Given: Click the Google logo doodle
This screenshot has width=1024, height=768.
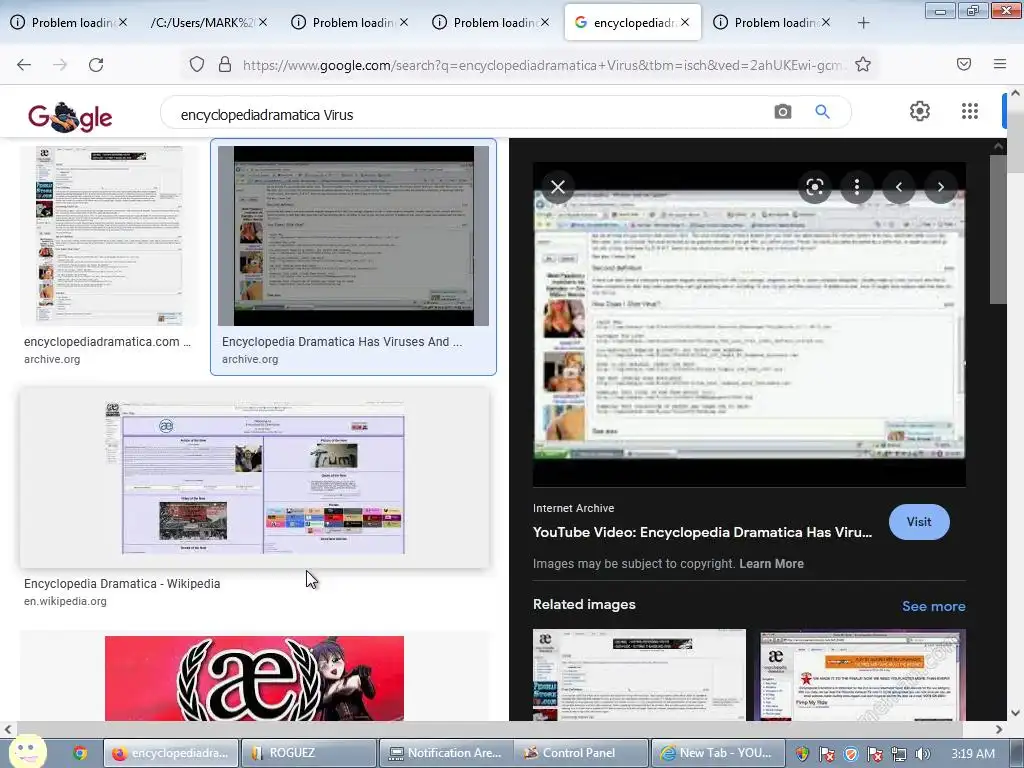Looking at the screenshot, I should coord(70,116).
